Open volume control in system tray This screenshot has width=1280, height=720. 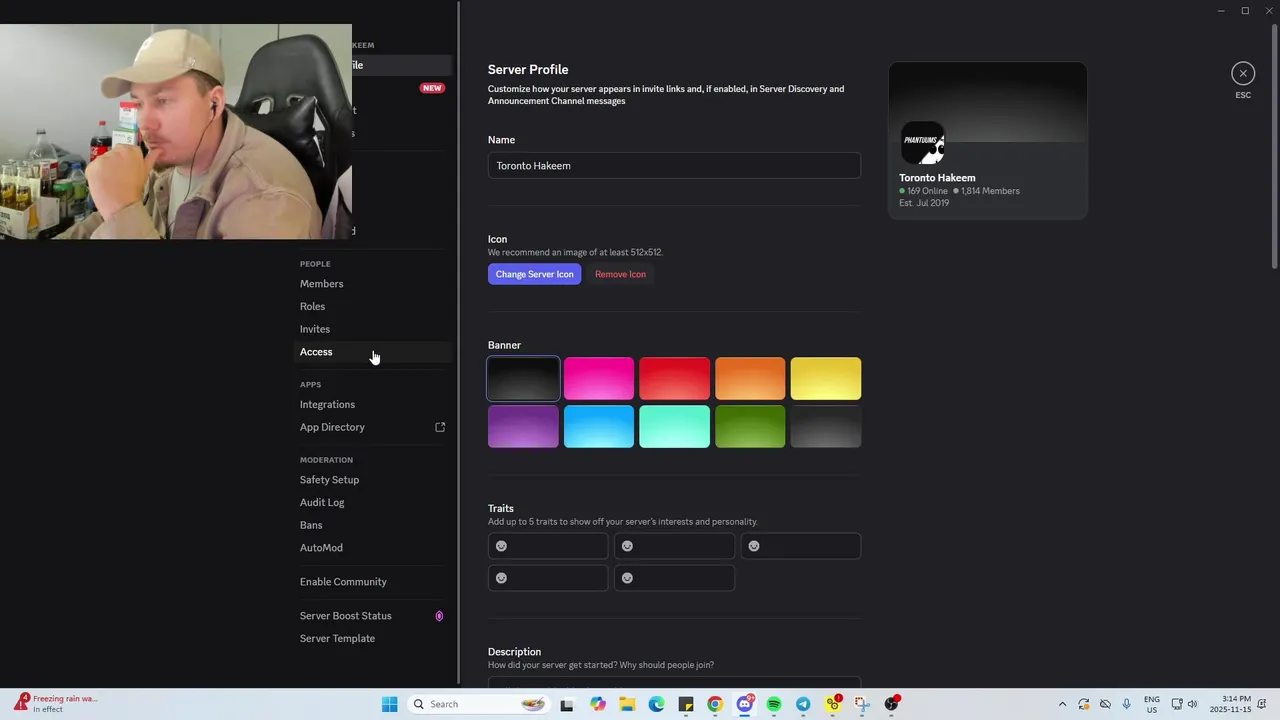pyautogui.click(x=1192, y=704)
